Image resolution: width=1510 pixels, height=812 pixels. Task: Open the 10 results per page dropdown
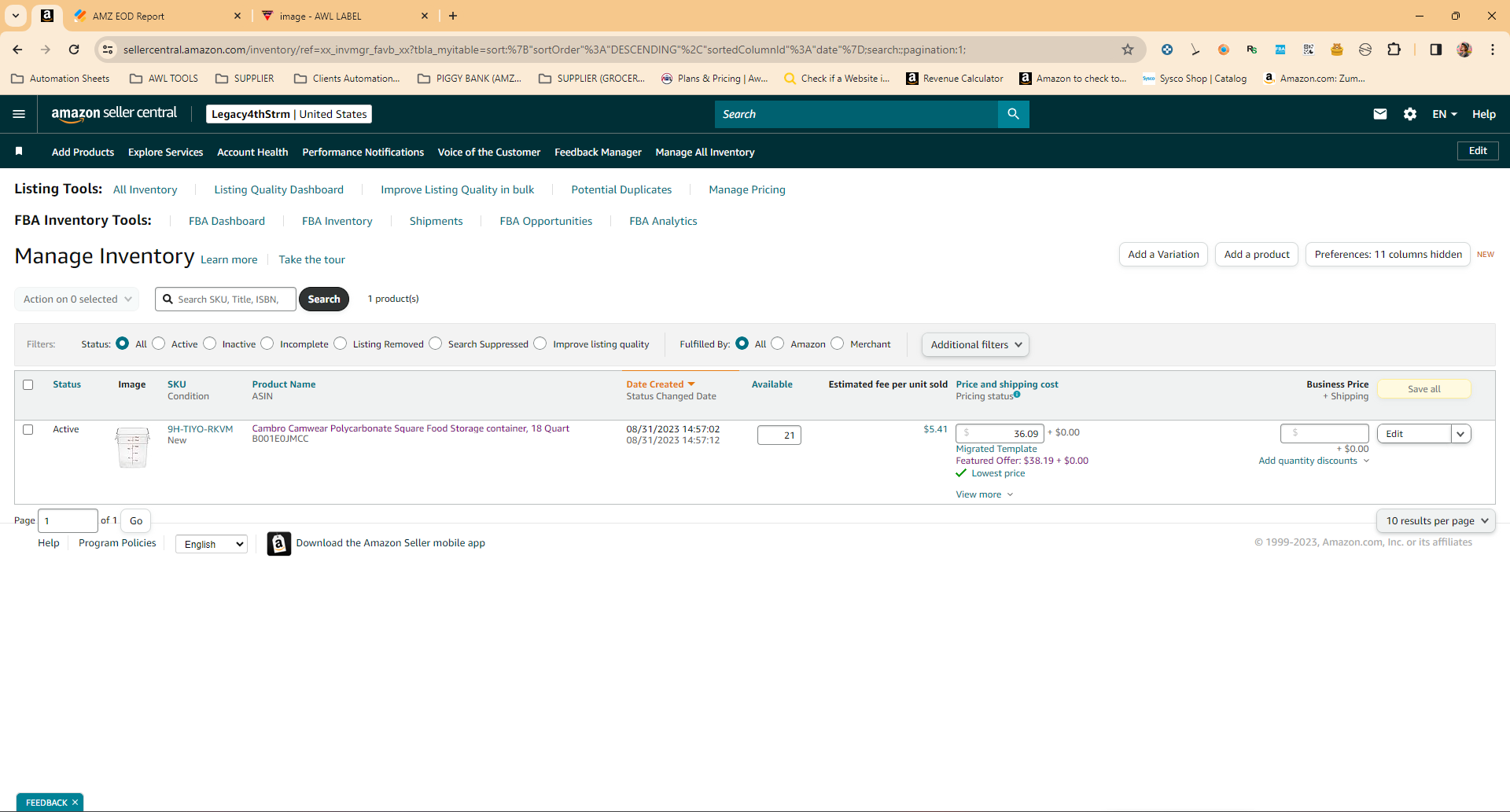[x=1436, y=520]
